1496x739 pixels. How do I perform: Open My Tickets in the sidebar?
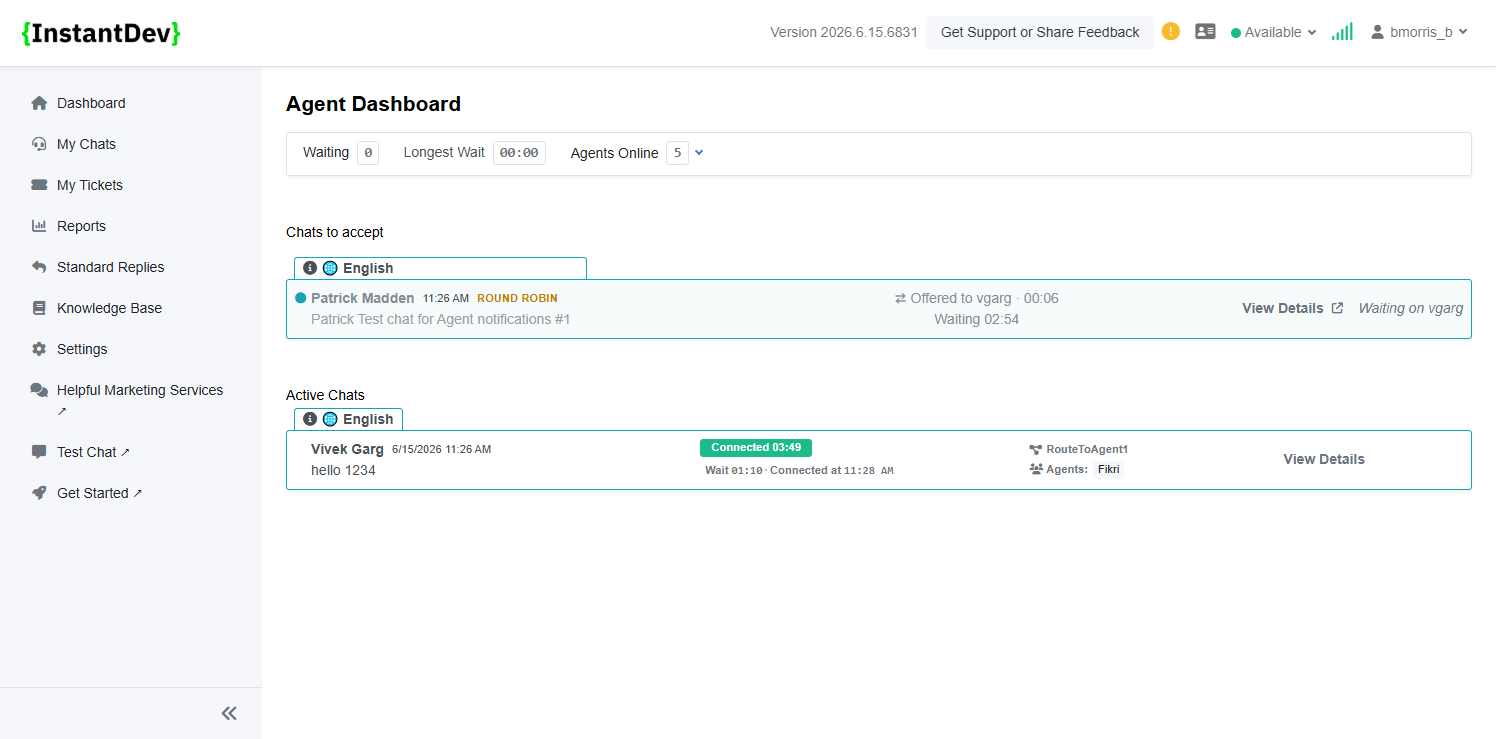coord(90,185)
